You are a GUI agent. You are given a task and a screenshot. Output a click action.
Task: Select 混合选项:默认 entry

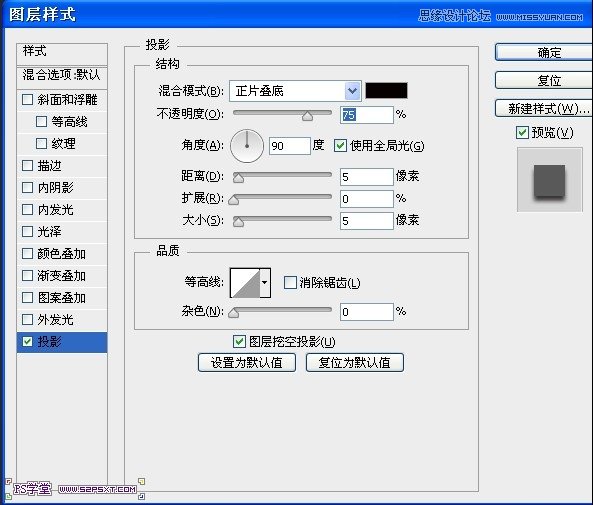point(62,77)
